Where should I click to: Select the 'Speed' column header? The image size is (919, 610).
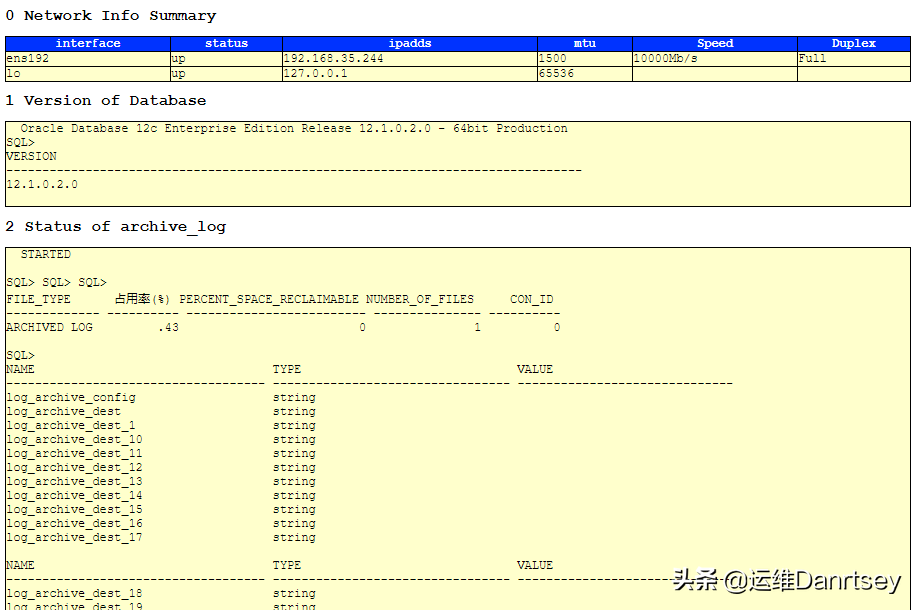(715, 44)
